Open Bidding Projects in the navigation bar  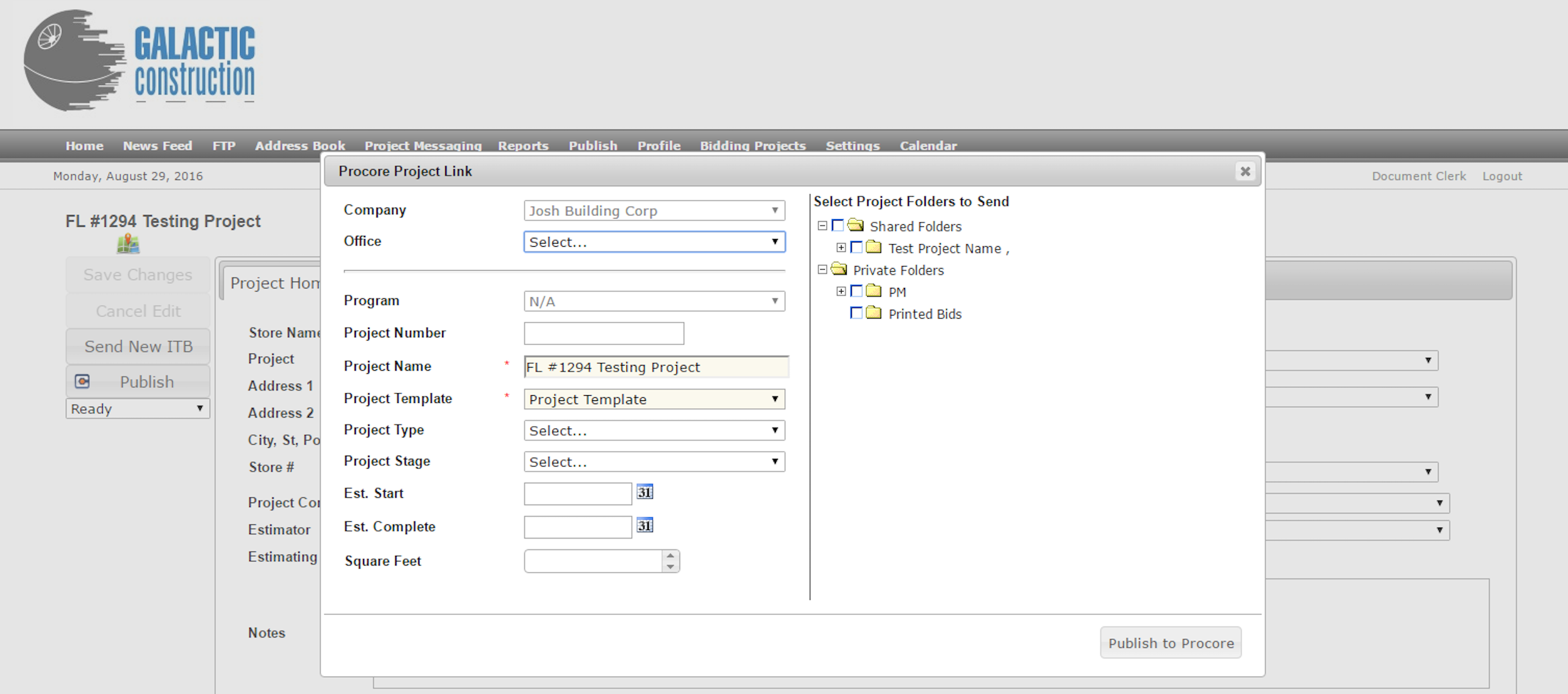point(752,146)
